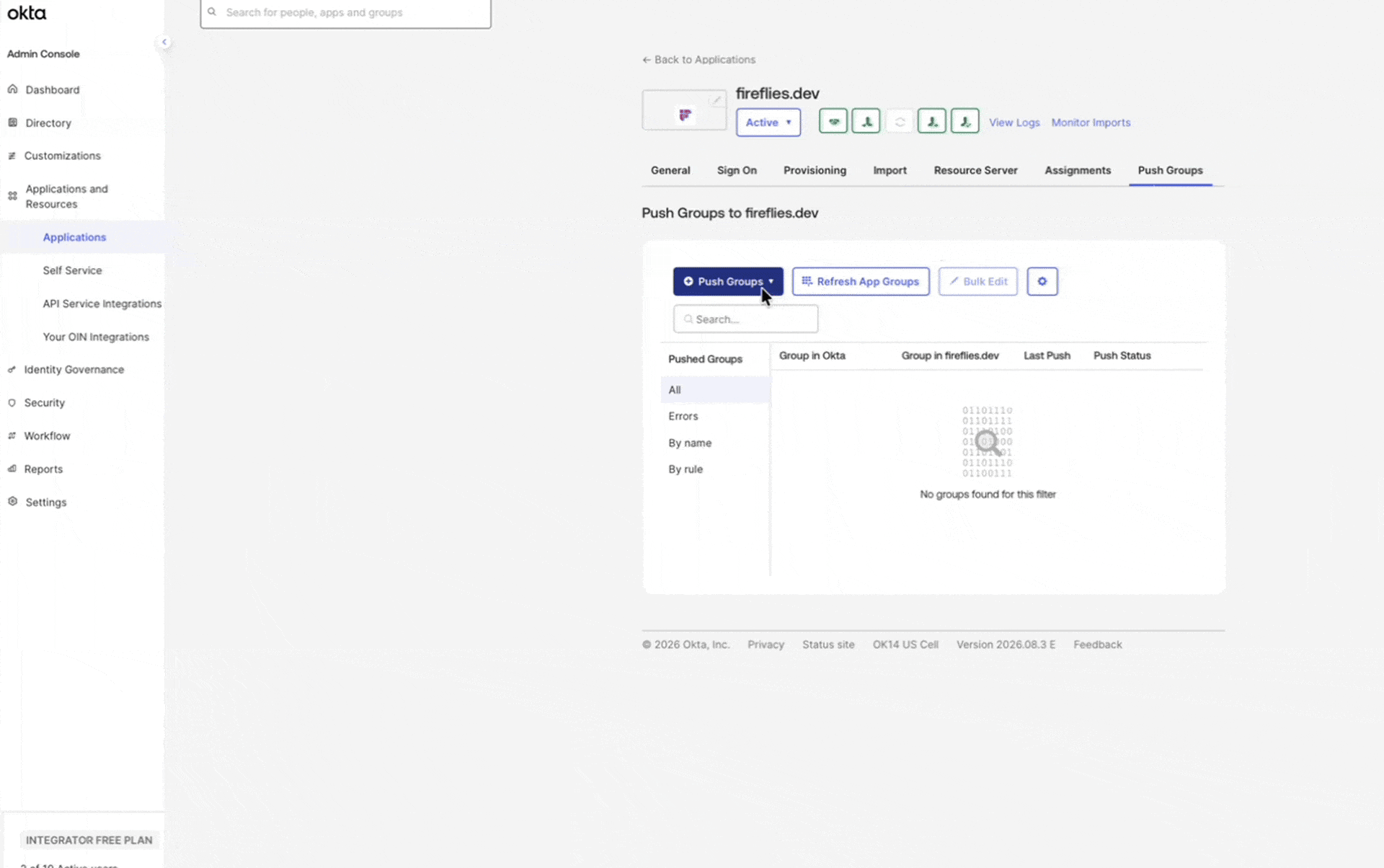Screen dimensions: 1384x868
Task: Switch to the Assignments tab
Action: [1078, 170]
